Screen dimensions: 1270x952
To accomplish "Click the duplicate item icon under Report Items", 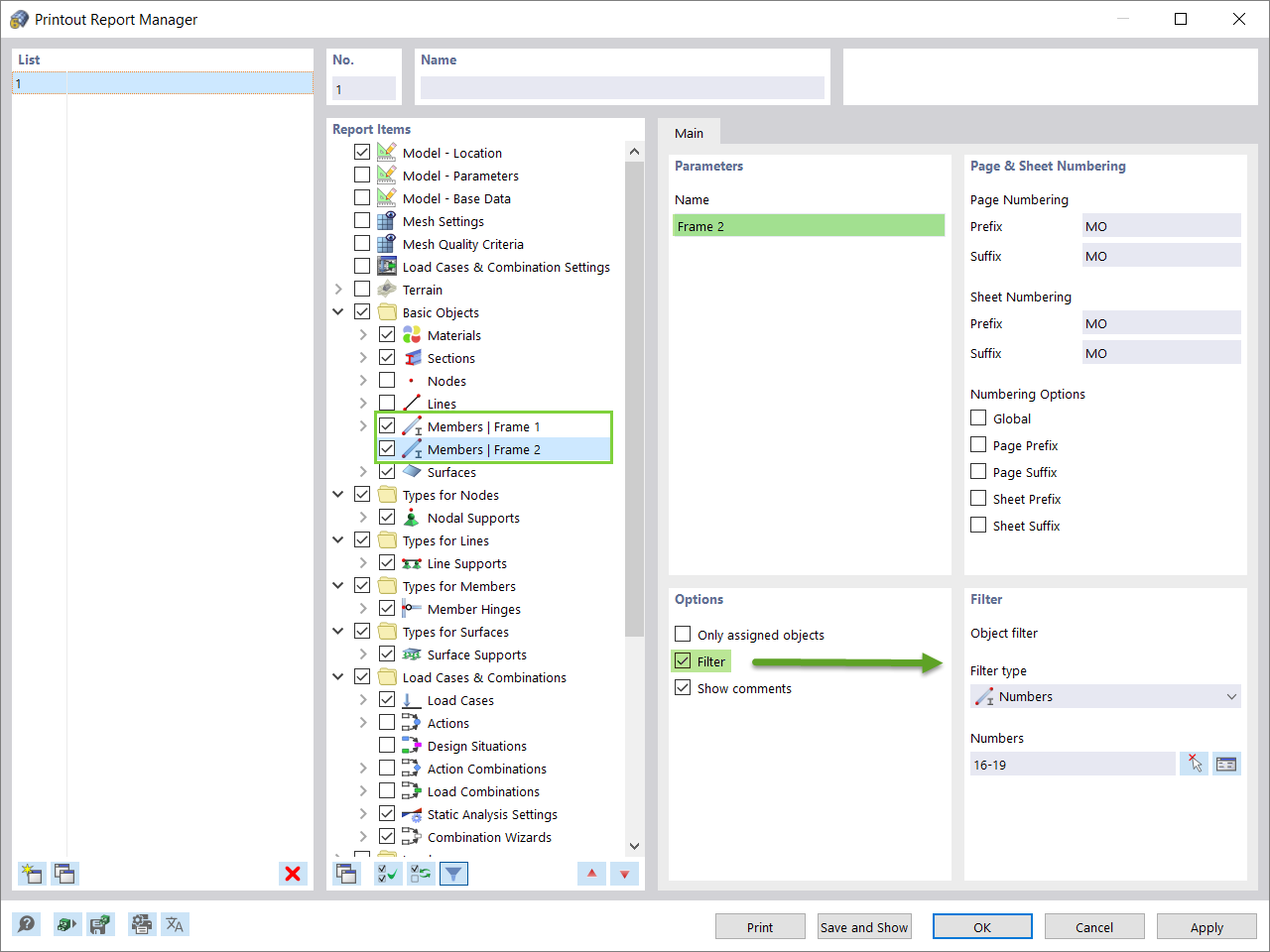I will coord(346,874).
